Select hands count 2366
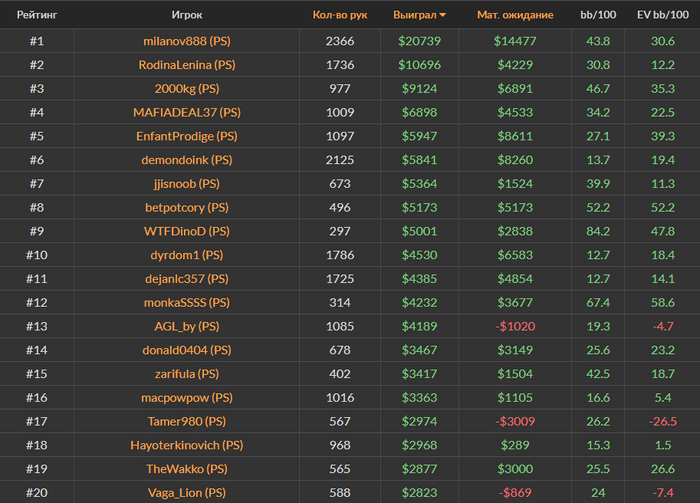 pyautogui.click(x=340, y=41)
